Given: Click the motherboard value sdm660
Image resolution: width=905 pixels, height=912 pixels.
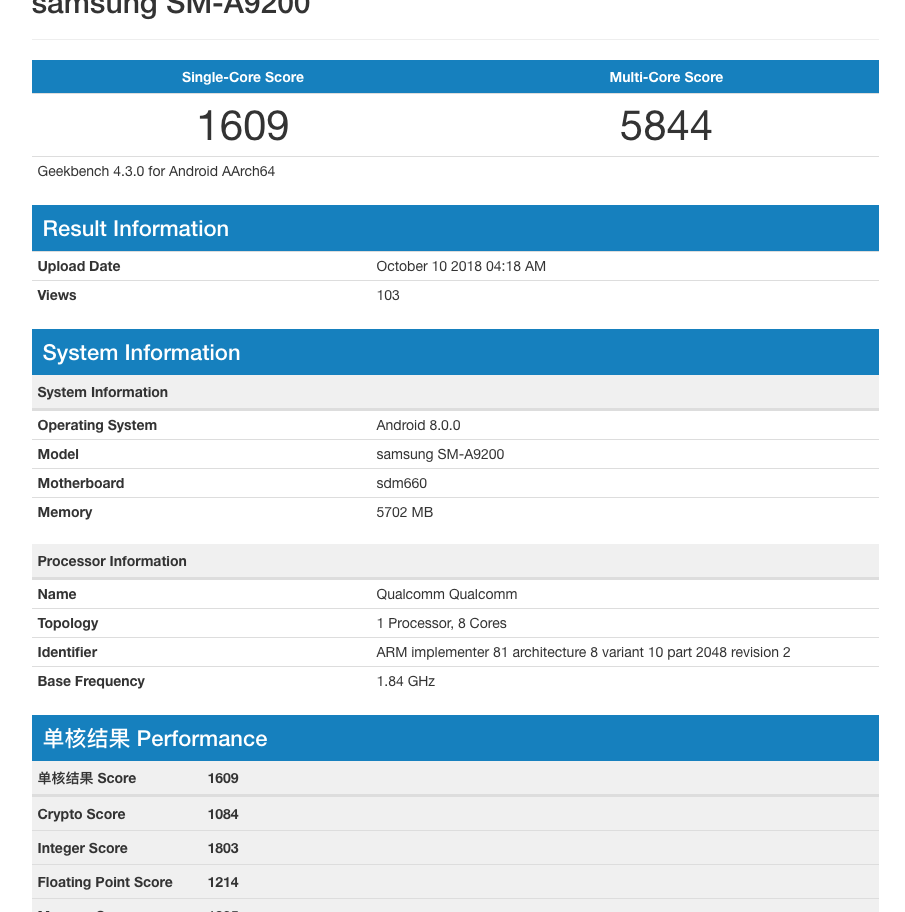Looking at the screenshot, I should tap(402, 483).
